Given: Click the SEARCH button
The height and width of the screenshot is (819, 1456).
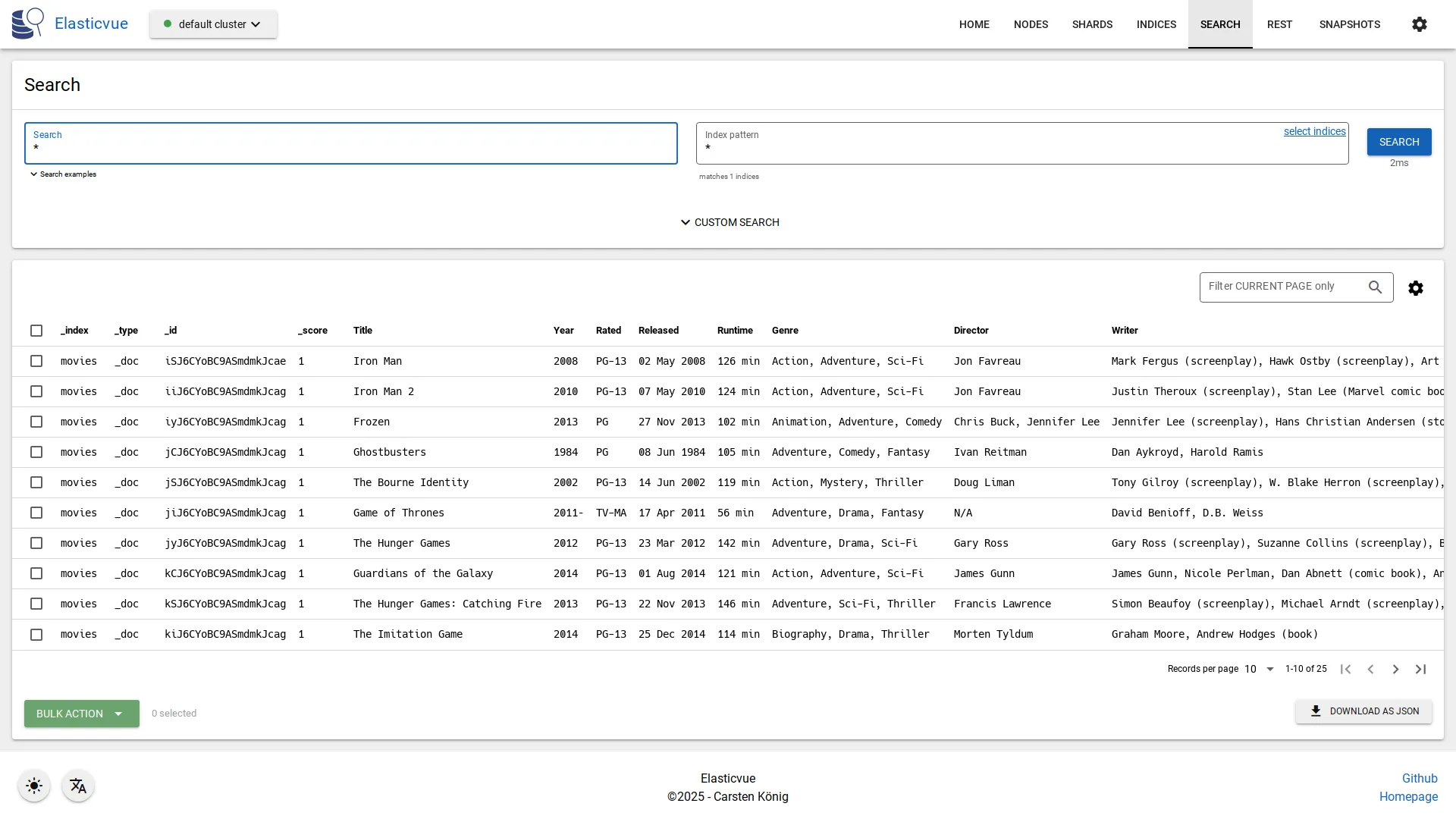Looking at the screenshot, I should coord(1398,142).
